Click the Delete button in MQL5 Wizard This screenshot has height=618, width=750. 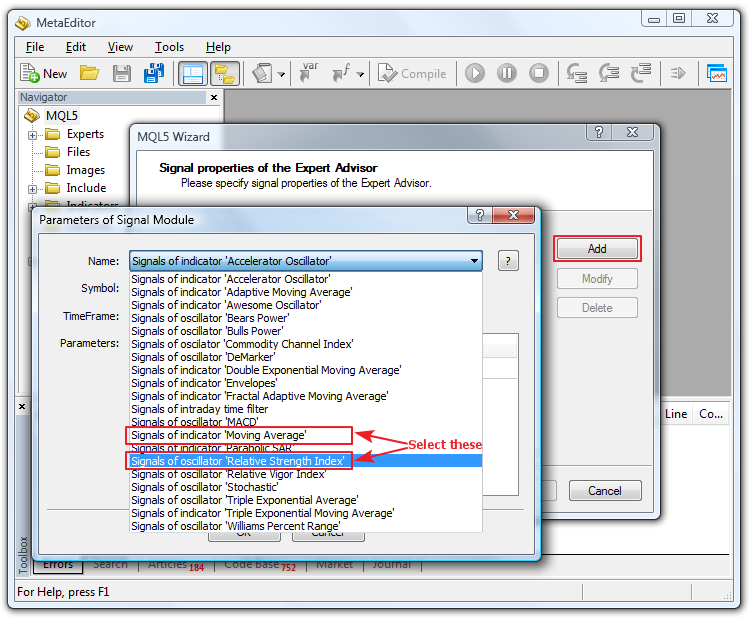click(x=597, y=308)
